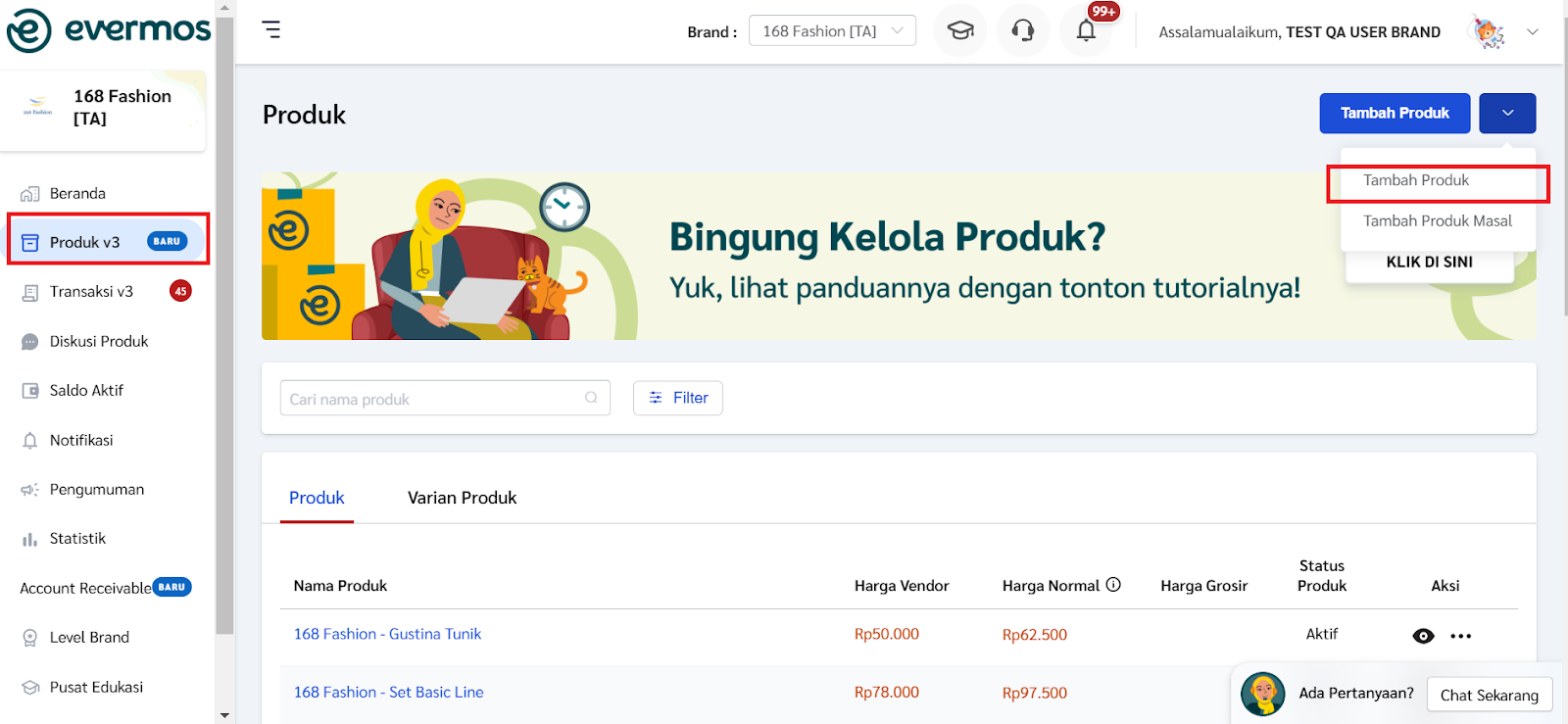This screenshot has width=1568, height=724.
Task: Click the Rp78.000 vendor price cell
Action: 887,692
